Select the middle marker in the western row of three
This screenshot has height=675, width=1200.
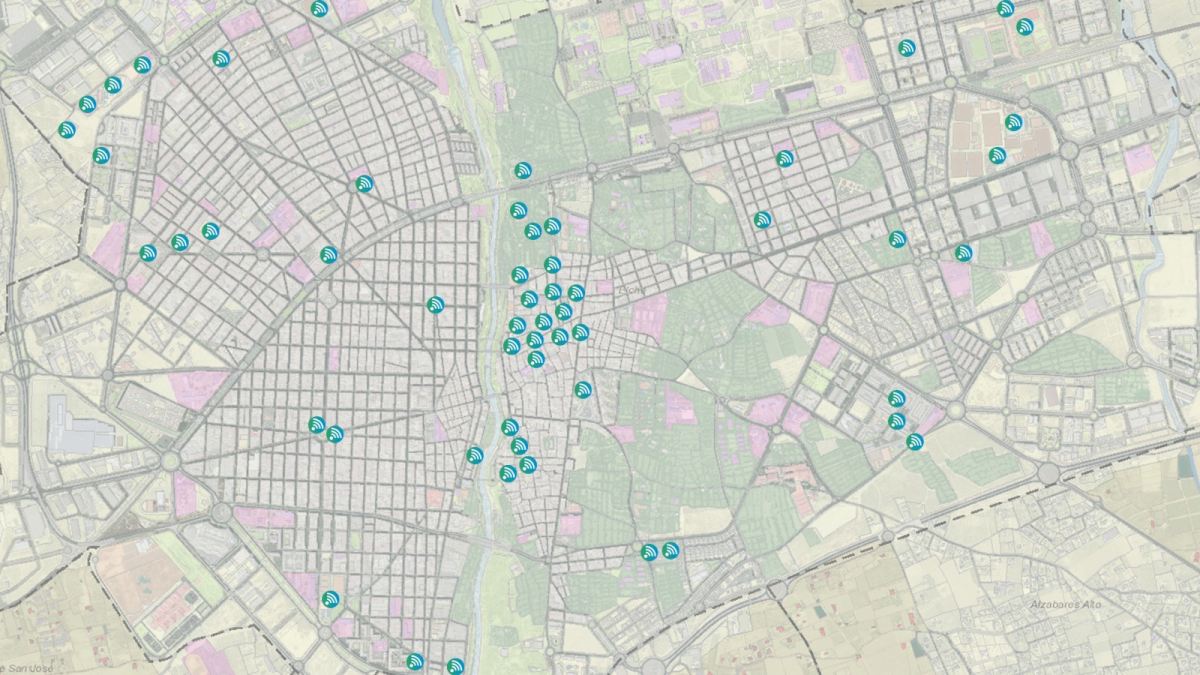click(x=180, y=242)
